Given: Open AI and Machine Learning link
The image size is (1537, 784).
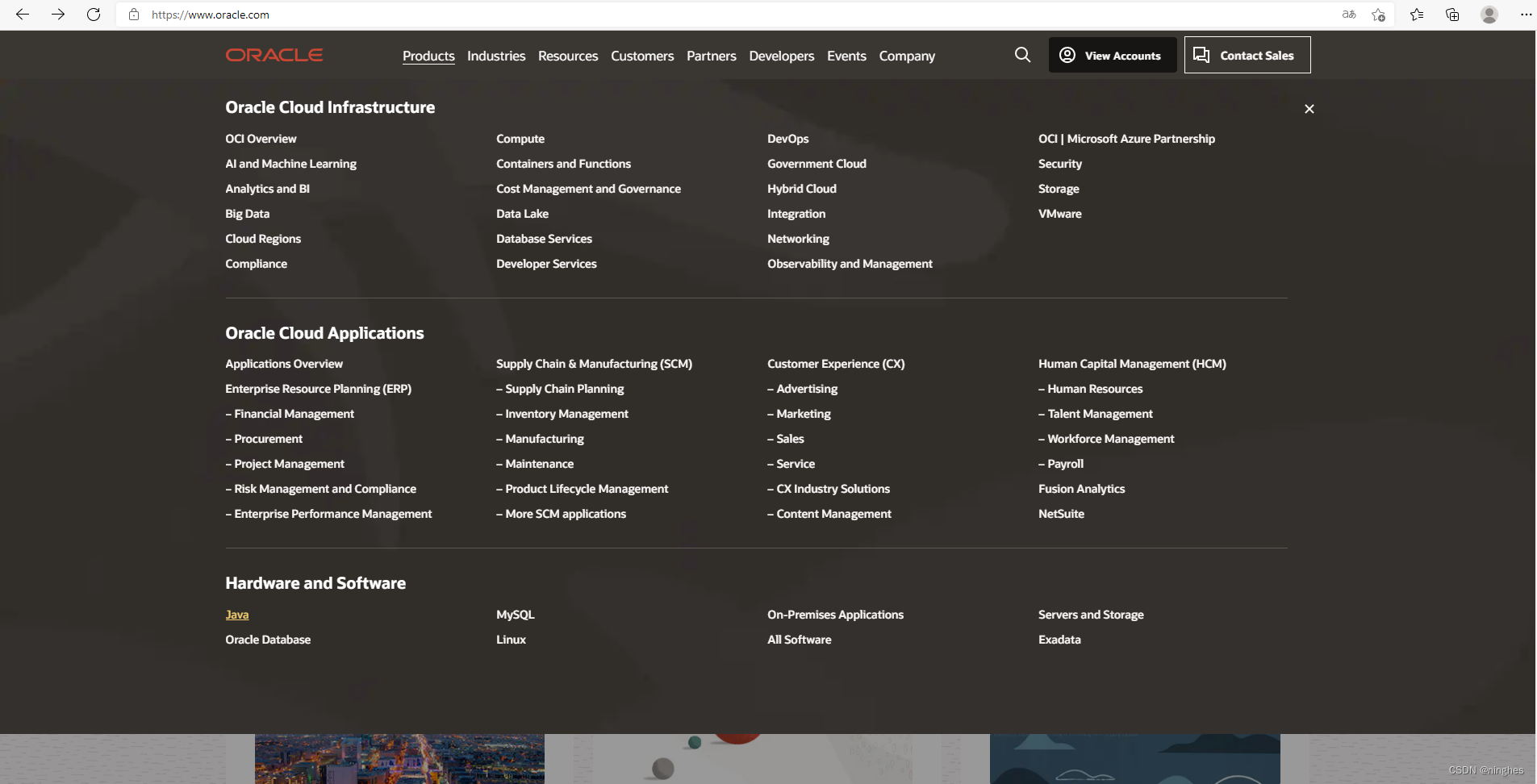Looking at the screenshot, I should (290, 164).
